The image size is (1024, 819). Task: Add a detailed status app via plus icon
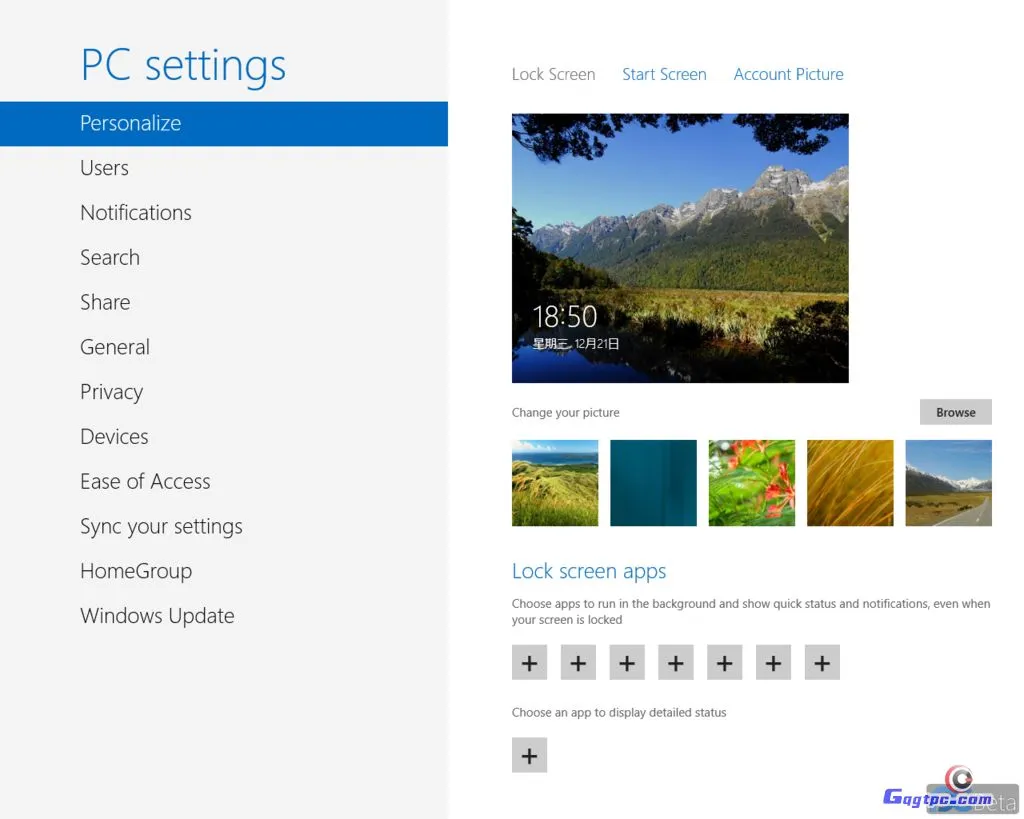click(x=529, y=755)
